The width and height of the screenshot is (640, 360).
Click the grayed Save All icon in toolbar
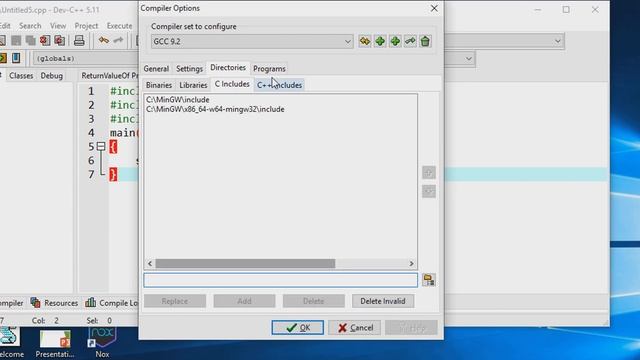coord(31,40)
